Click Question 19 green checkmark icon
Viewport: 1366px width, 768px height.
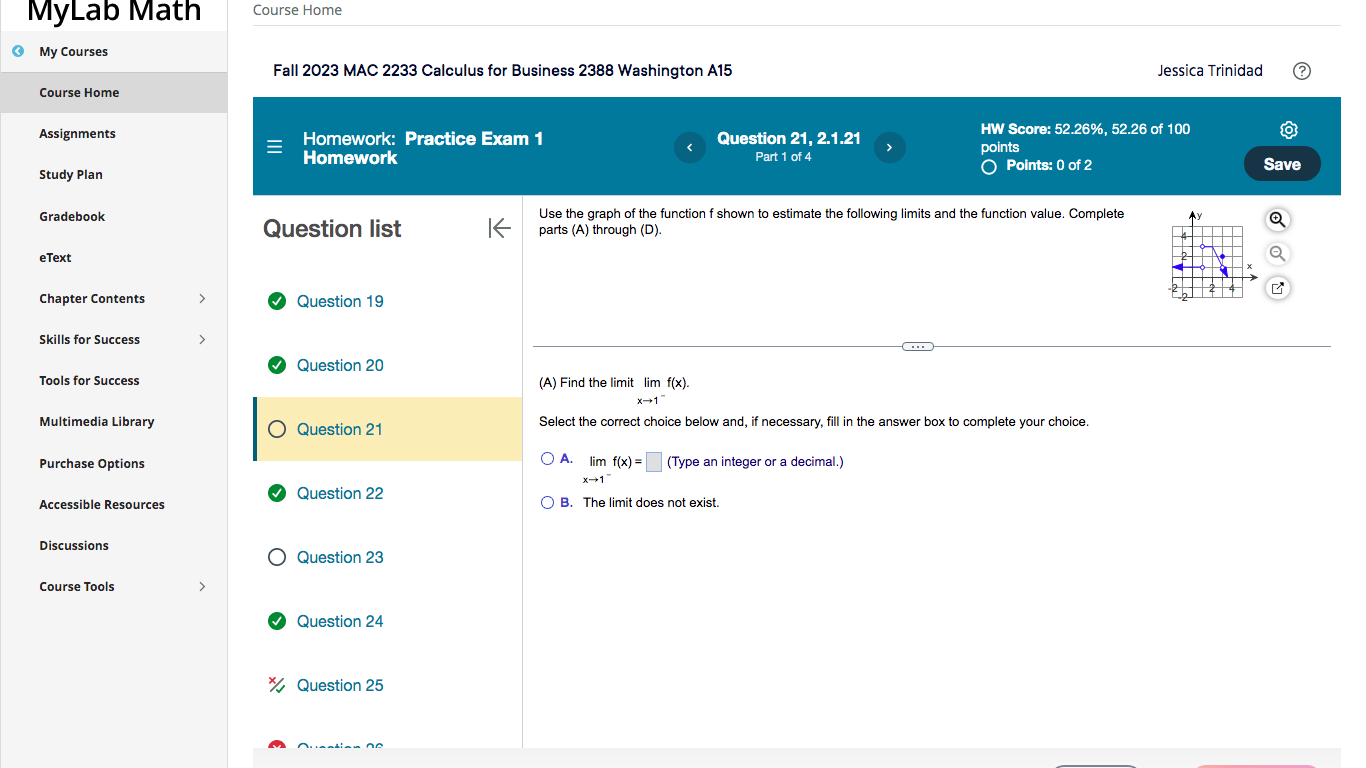(x=277, y=301)
